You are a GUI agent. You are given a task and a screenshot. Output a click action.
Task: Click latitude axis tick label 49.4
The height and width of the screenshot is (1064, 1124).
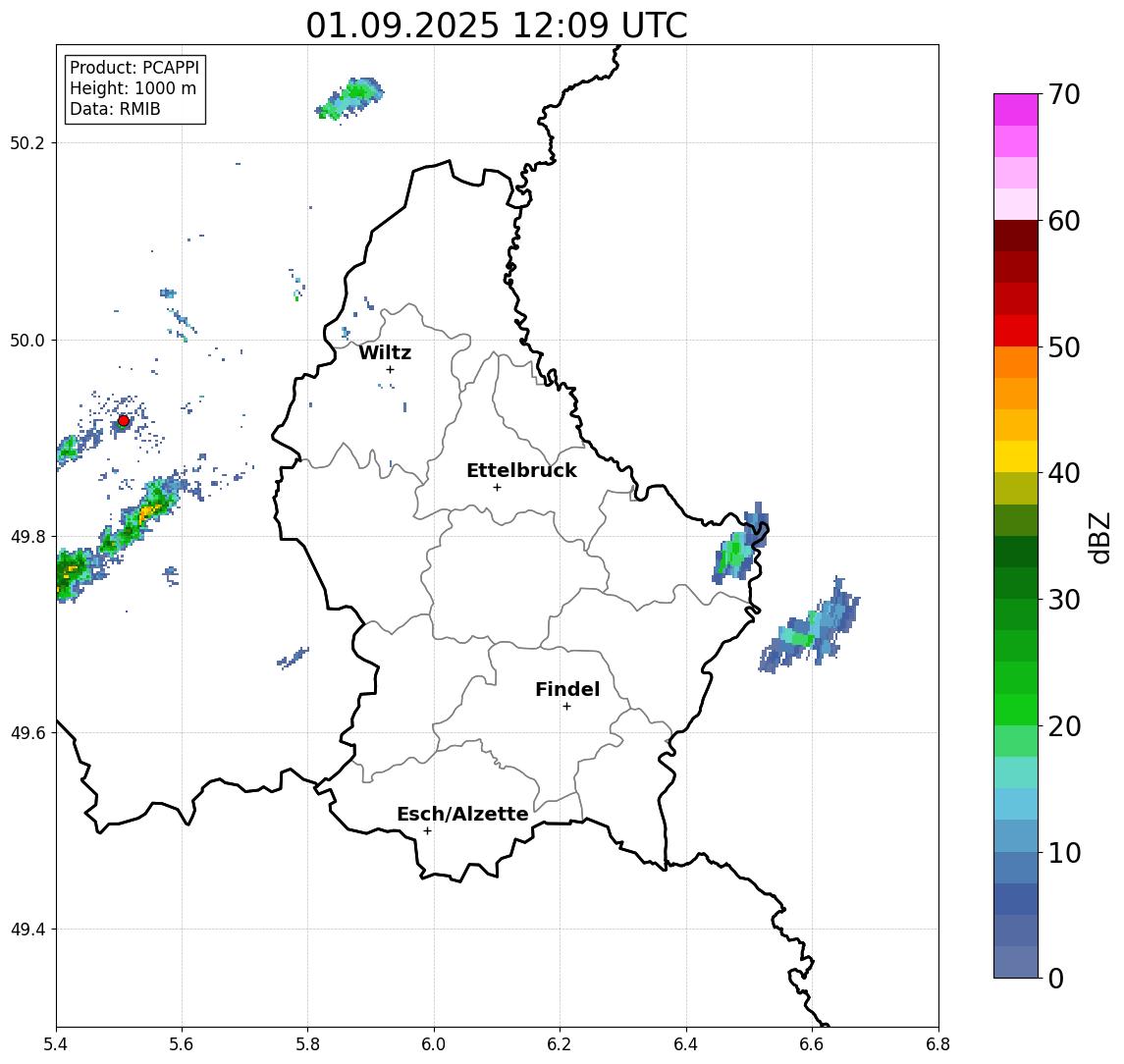click(x=27, y=930)
